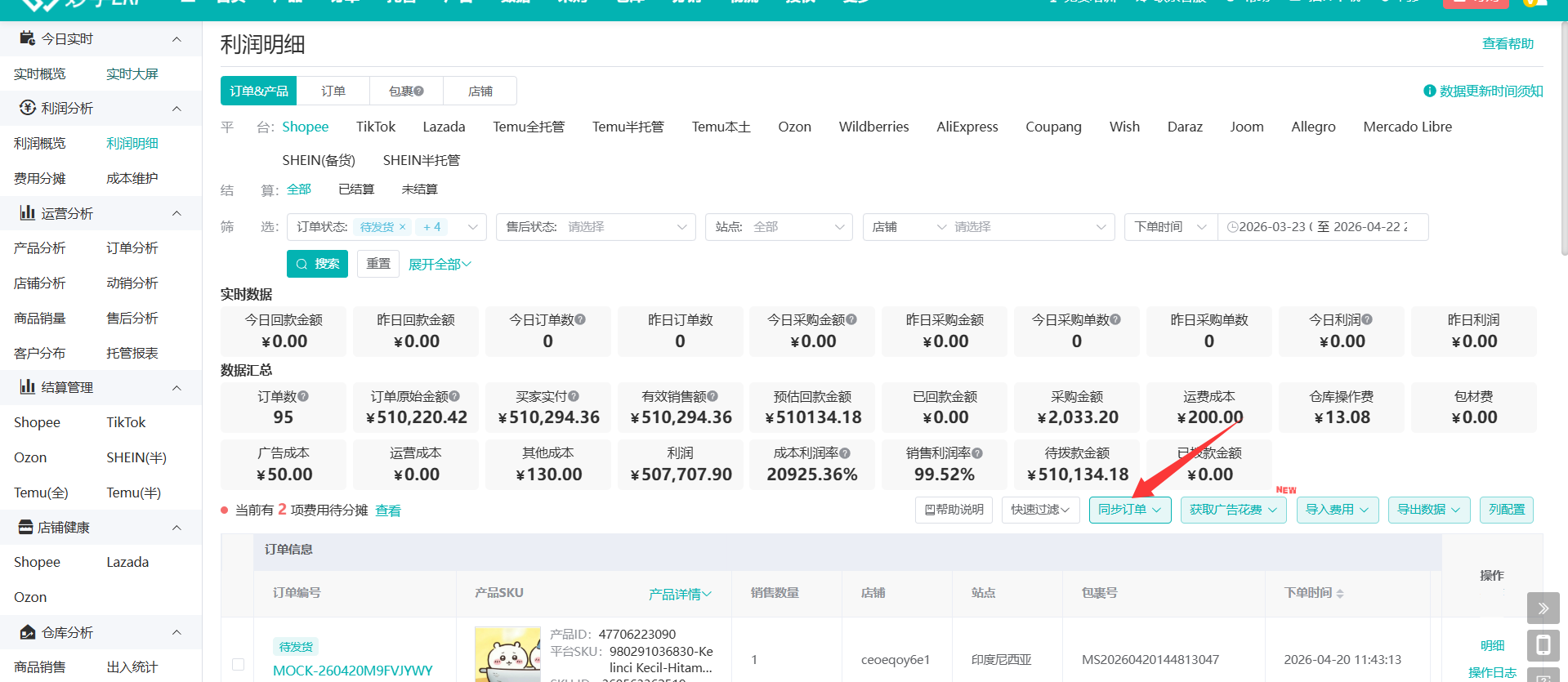Select the Wildberries platform

coord(873,127)
